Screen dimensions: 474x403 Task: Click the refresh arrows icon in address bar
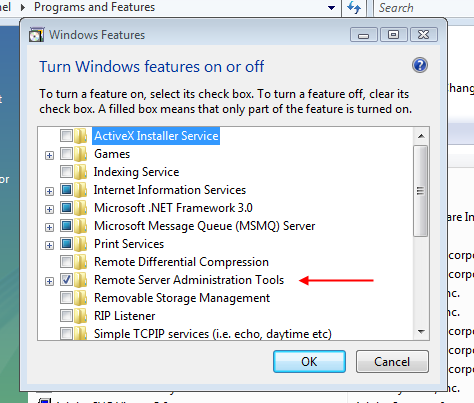pyautogui.click(x=354, y=7)
